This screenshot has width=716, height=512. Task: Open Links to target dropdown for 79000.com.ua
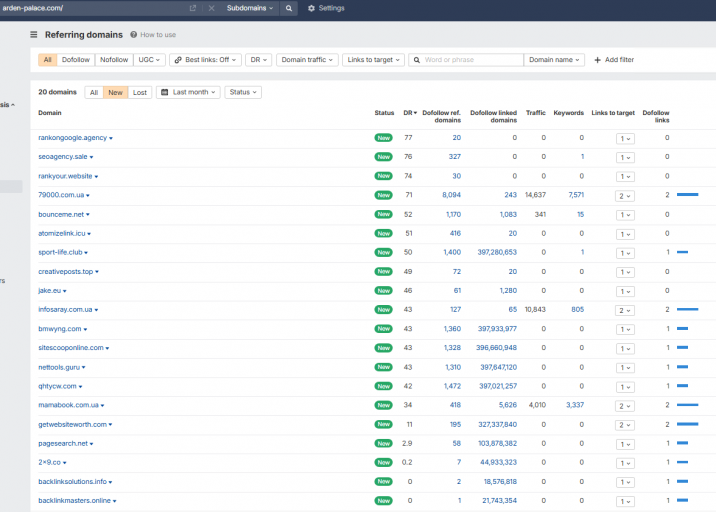(x=625, y=195)
